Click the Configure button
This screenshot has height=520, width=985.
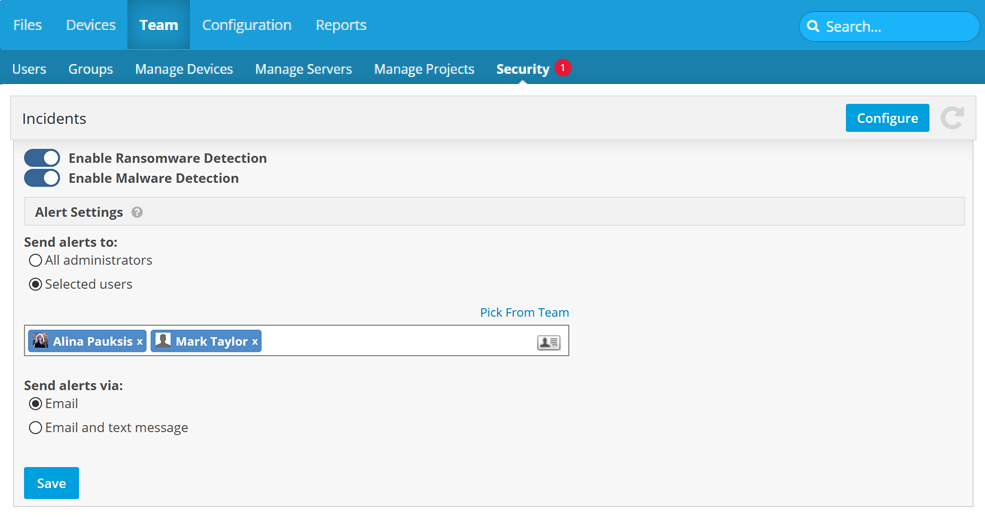[x=887, y=118]
